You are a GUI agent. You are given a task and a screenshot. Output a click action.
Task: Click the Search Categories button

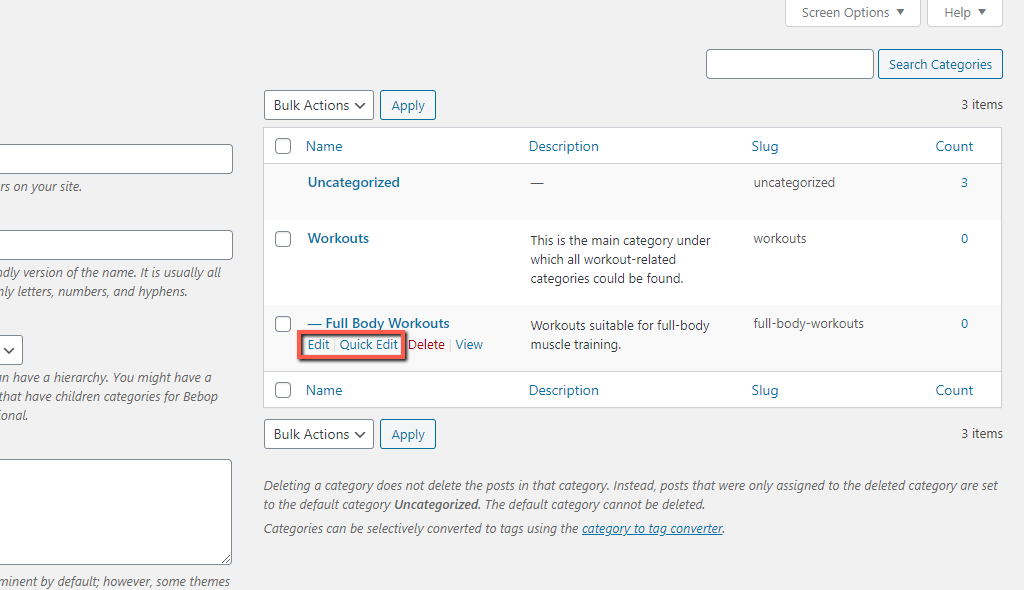click(x=940, y=64)
